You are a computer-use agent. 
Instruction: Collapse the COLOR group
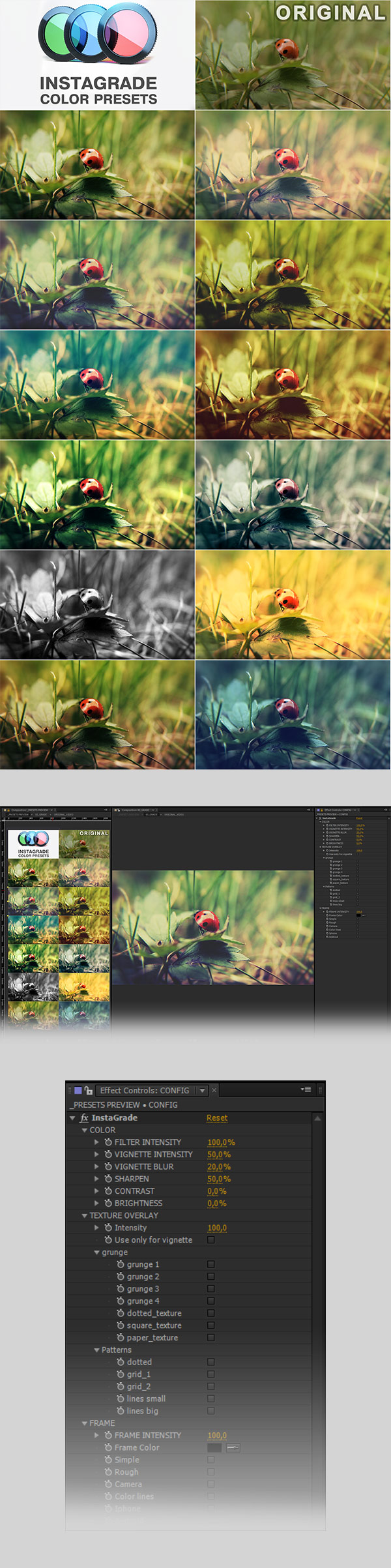pos(85,1130)
